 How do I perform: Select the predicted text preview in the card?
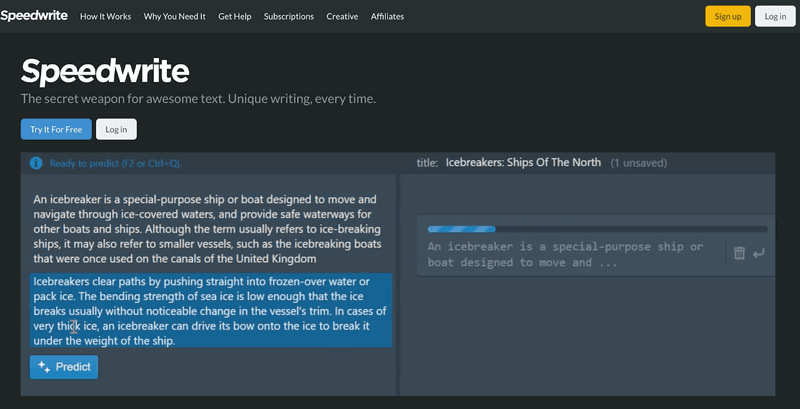565,254
